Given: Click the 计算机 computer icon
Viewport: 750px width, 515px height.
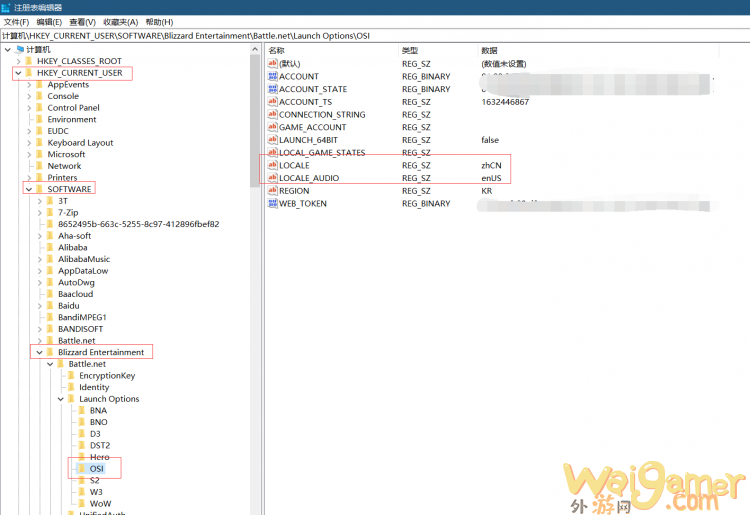Looking at the screenshot, I should coord(20,49).
